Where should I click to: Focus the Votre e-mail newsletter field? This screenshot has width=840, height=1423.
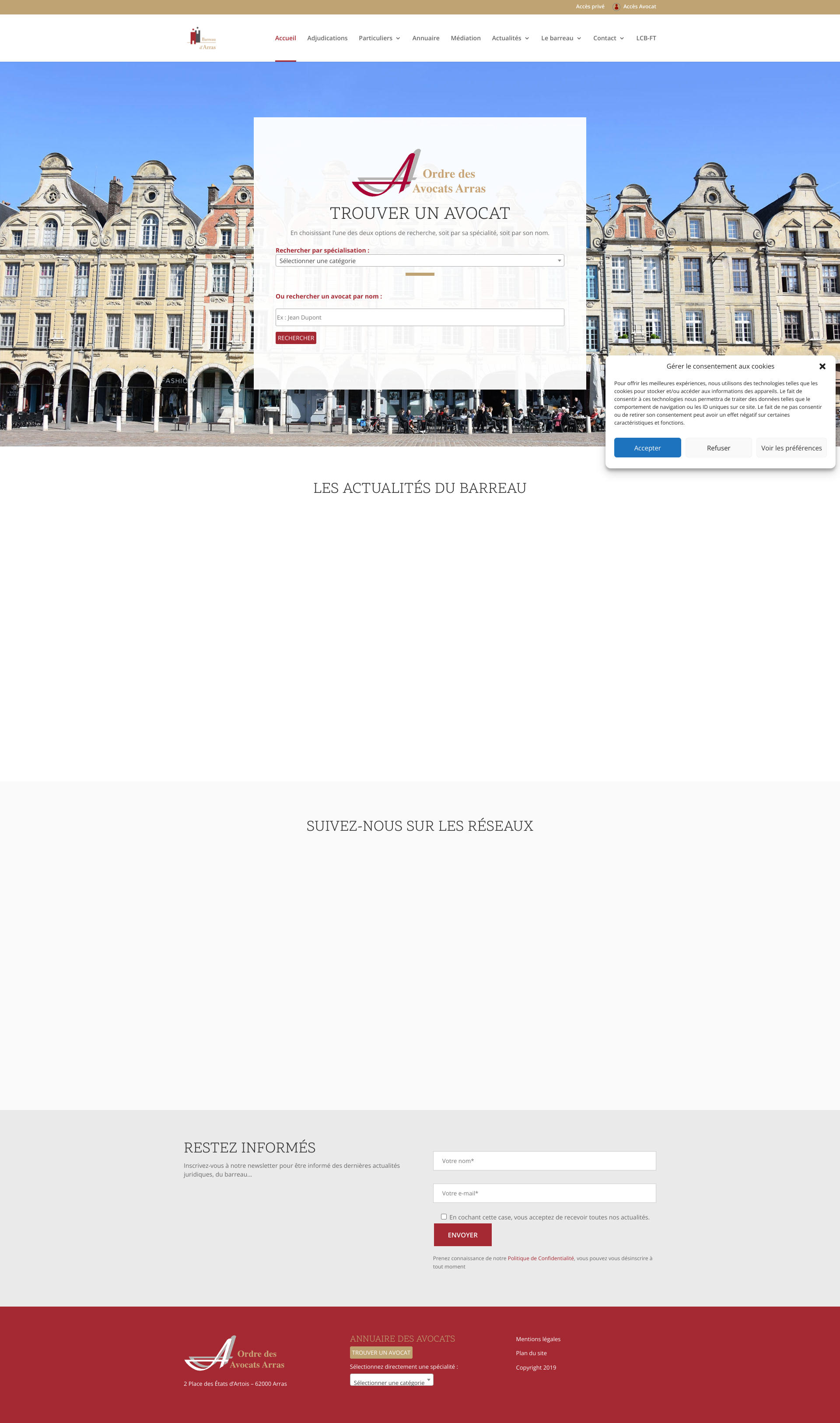click(544, 1192)
